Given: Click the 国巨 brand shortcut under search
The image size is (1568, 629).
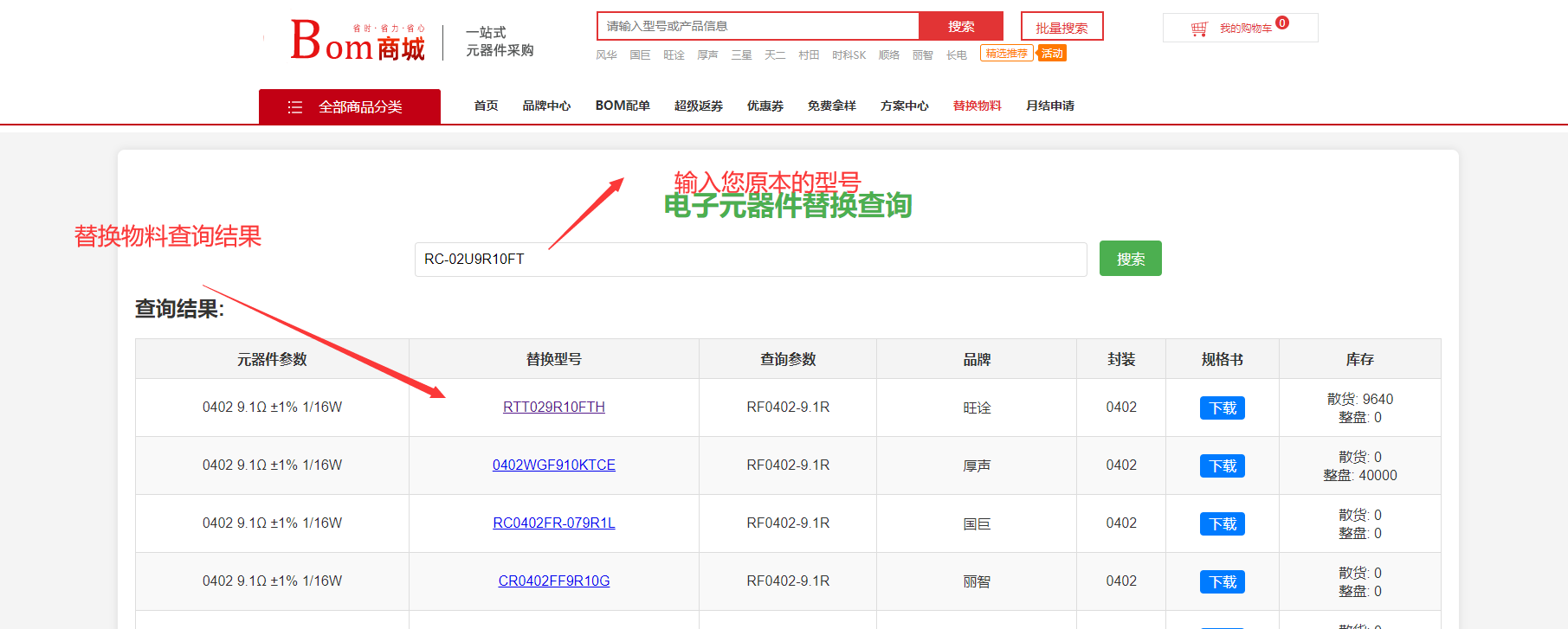Looking at the screenshot, I should click(640, 55).
